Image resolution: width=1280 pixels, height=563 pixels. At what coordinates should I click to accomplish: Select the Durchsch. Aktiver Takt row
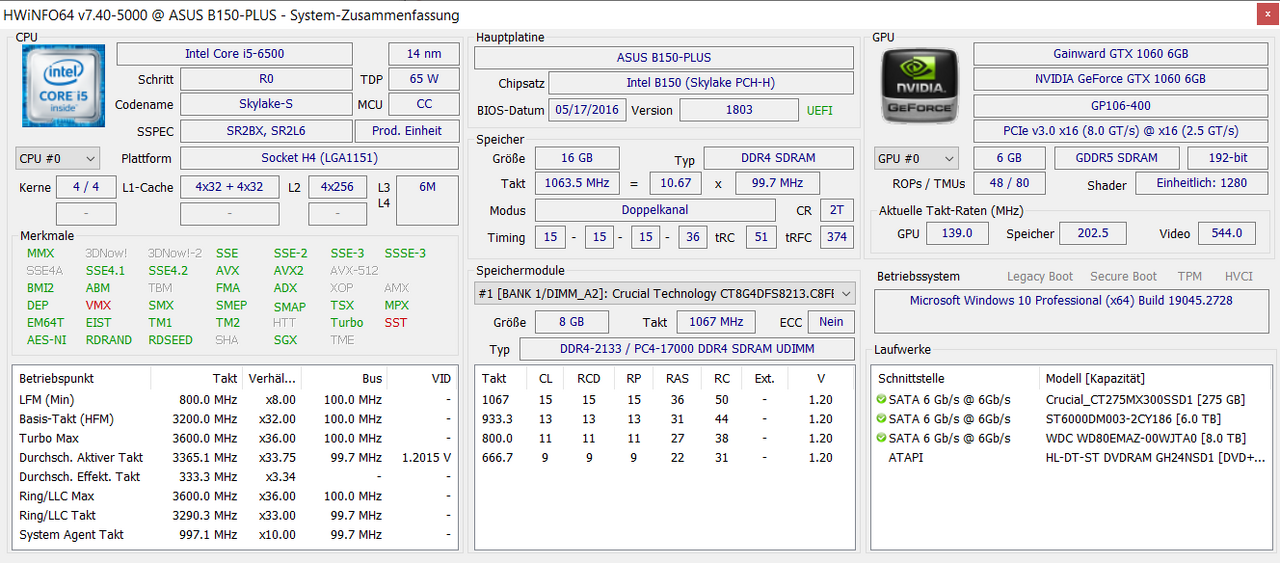point(236,457)
